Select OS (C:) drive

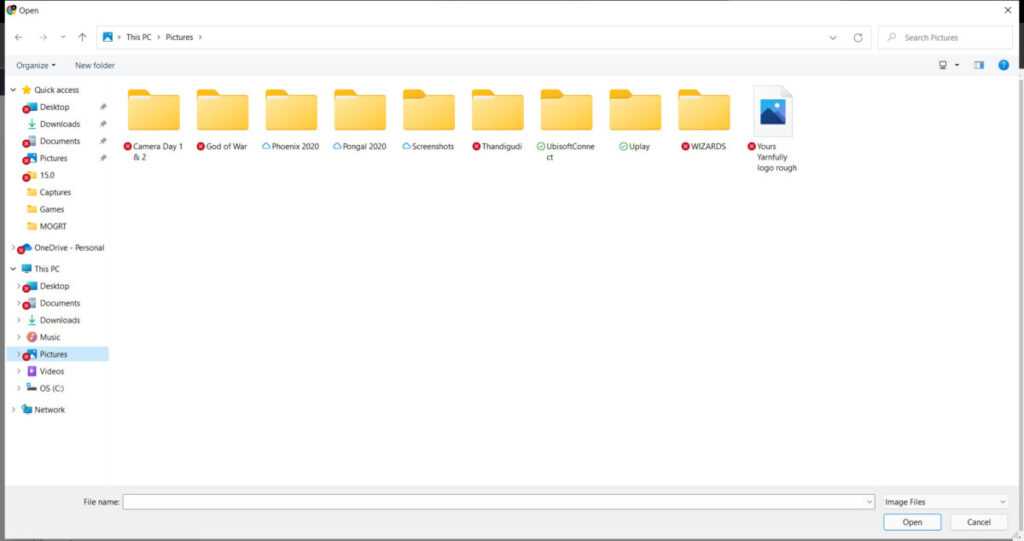coord(52,388)
